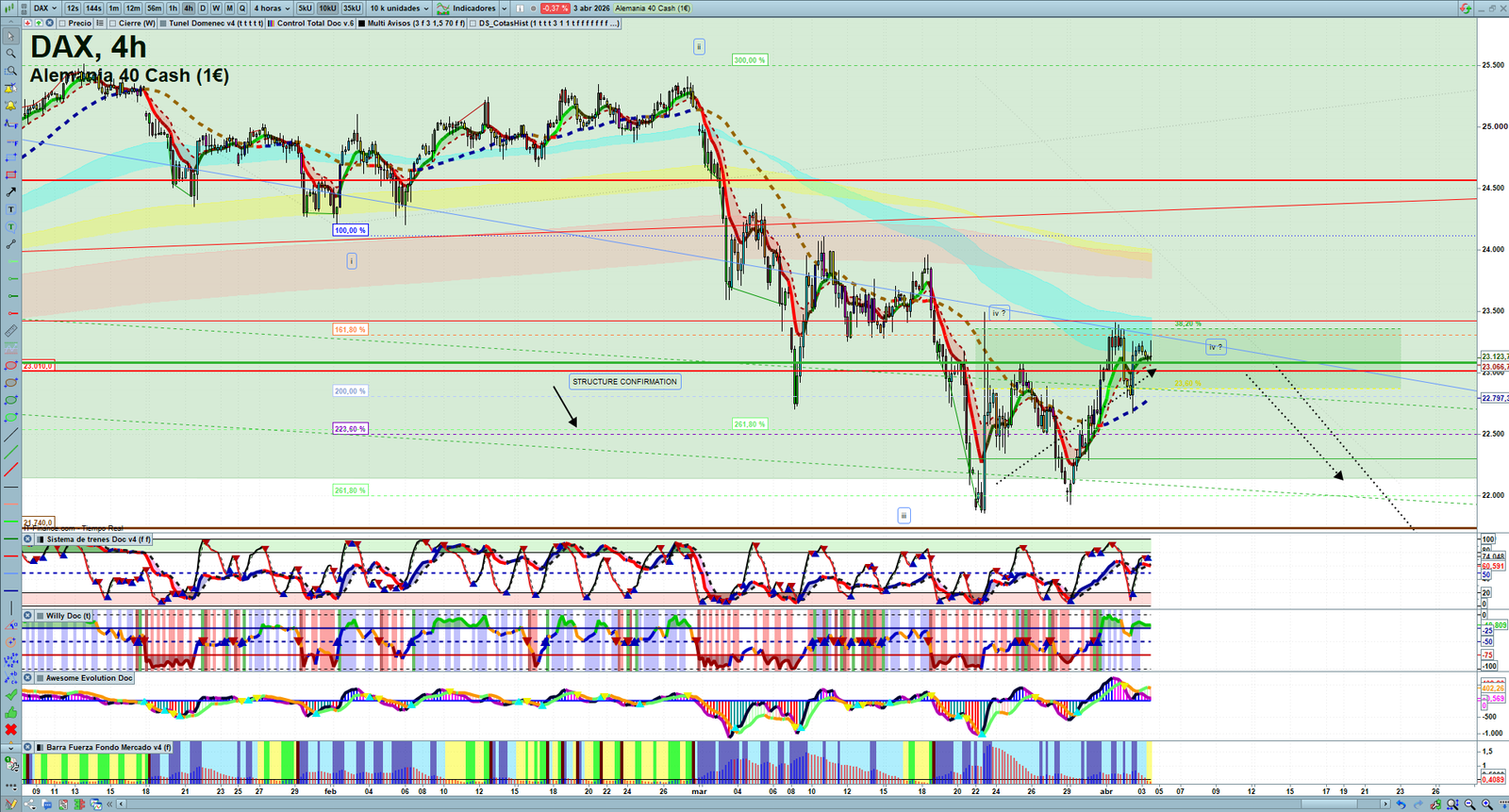Close the Willy Doc indicator panel

tap(27, 616)
